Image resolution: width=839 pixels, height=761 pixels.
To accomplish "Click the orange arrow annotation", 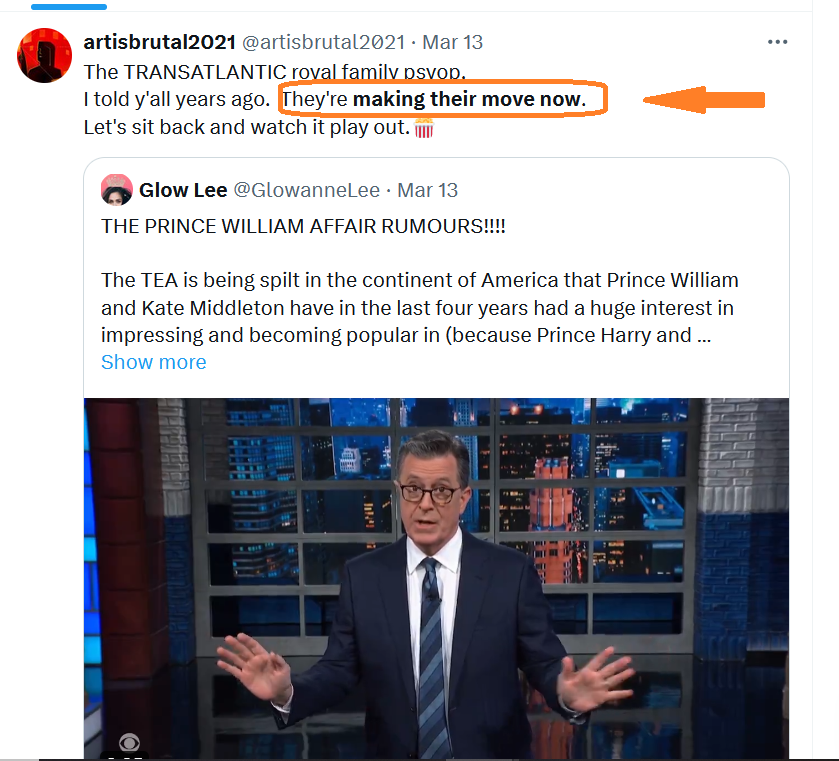I will tap(704, 100).
